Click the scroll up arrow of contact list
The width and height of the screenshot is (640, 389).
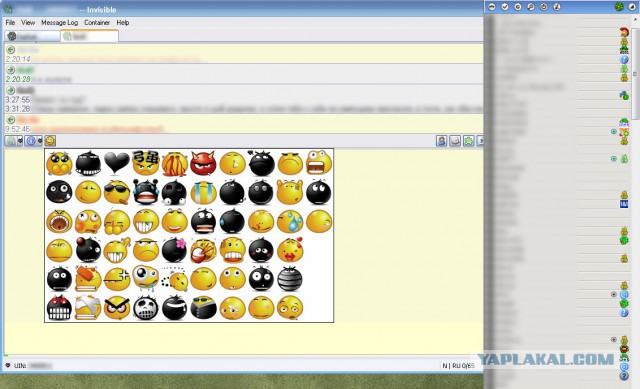click(x=635, y=20)
